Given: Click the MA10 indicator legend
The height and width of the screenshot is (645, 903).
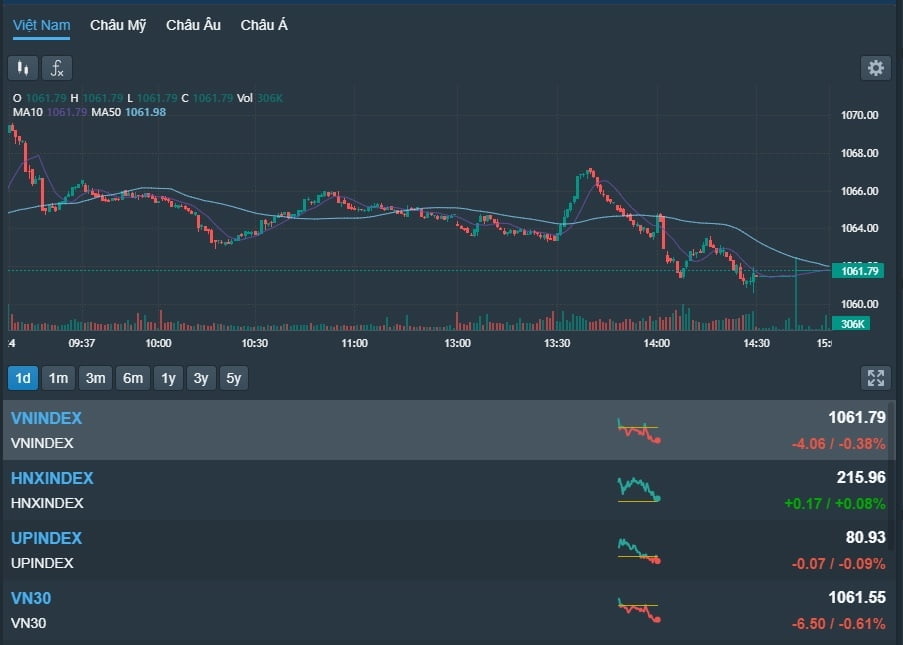Looking at the screenshot, I should [50, 112].
